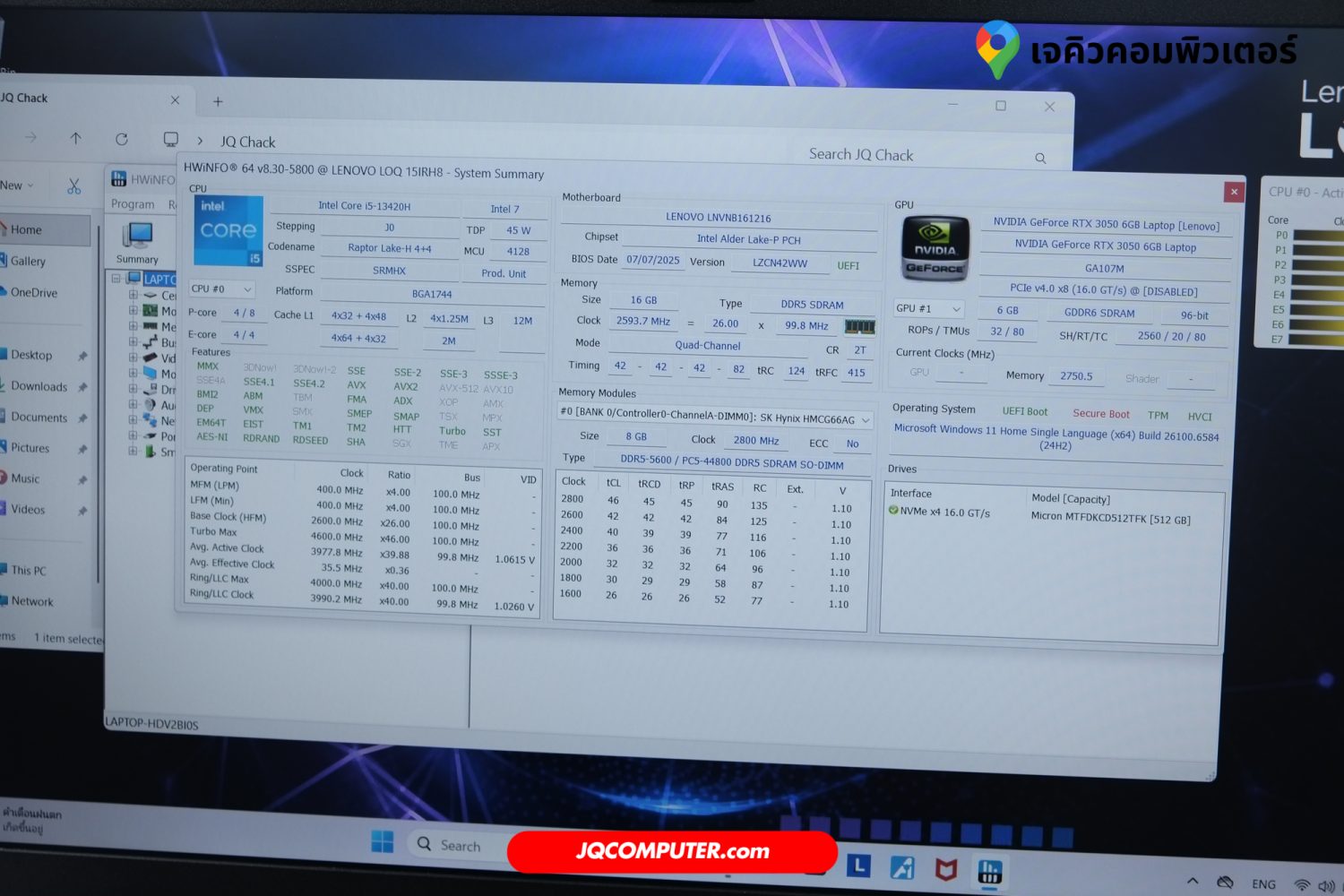
Task: Open a new Explorer tab with plus icon
Action: click(x=218, y=101)
